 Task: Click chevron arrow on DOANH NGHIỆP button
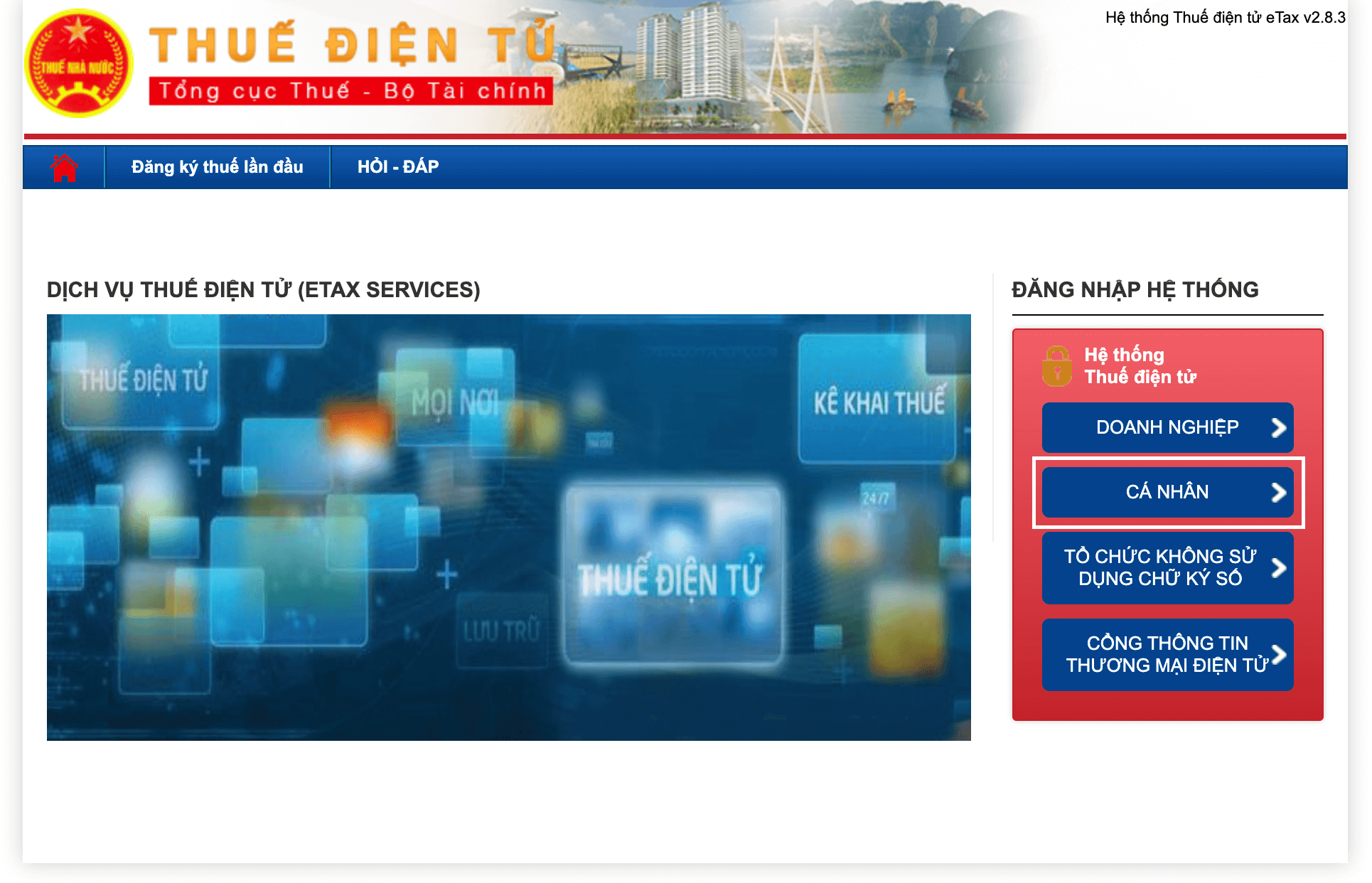pos(1278,427)
